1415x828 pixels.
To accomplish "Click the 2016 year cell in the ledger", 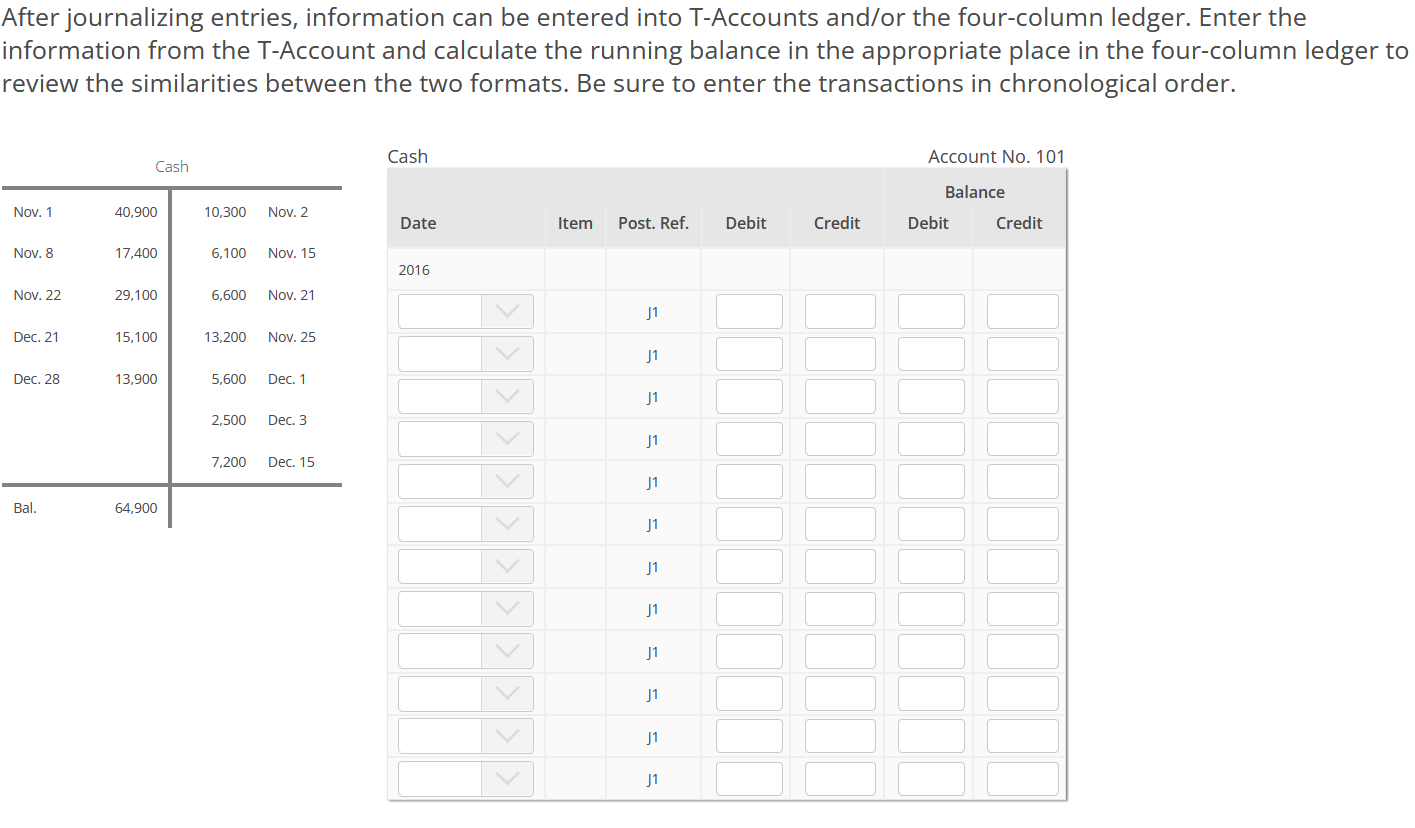I will click(414, 270).
